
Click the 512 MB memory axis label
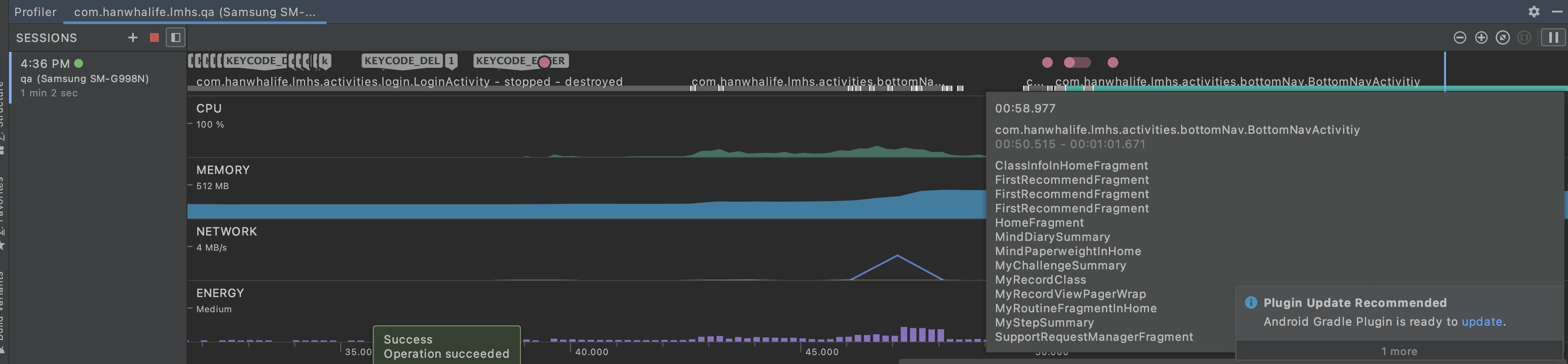[212, 186]
